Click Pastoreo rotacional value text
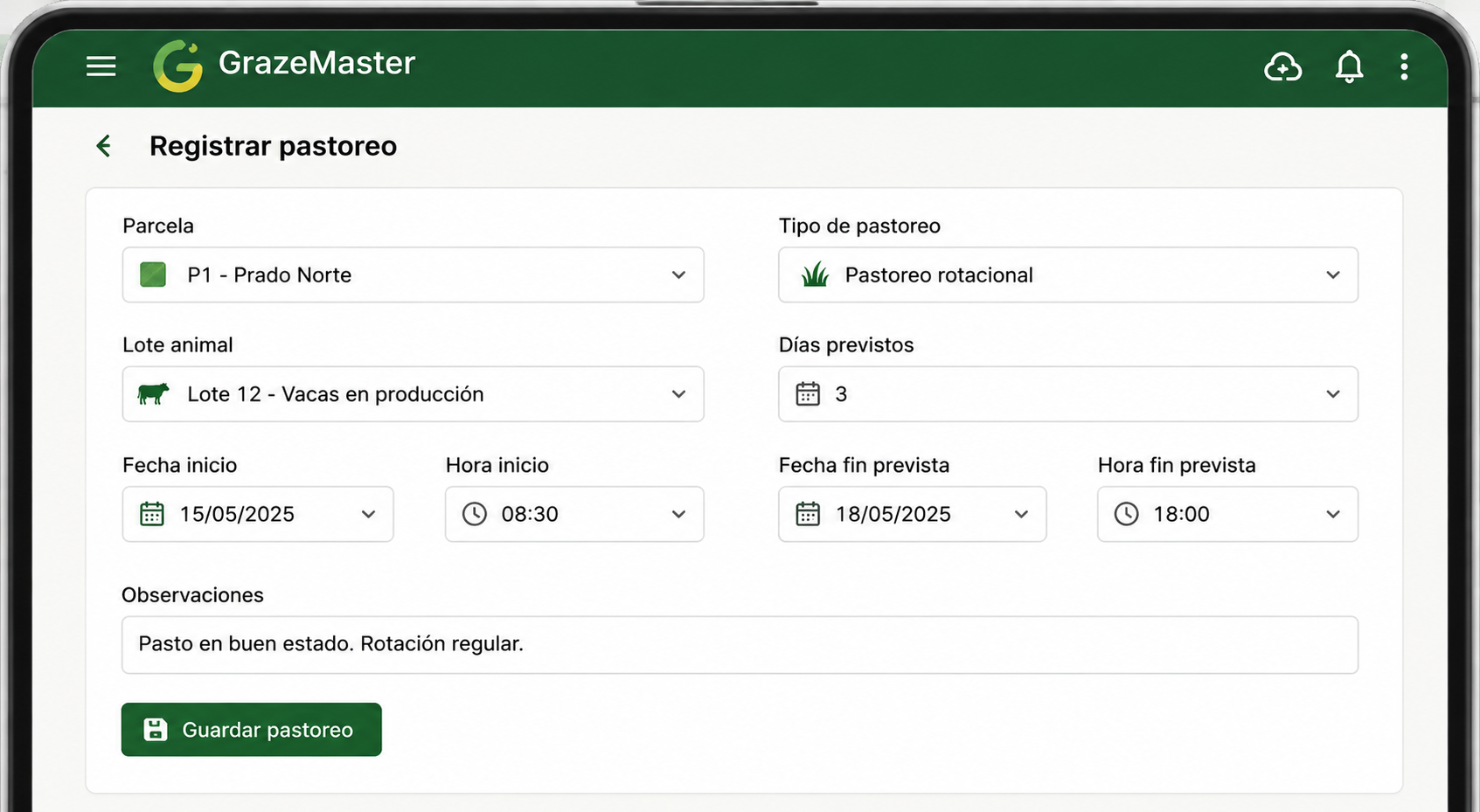Screen dimensions: 1480x812 (x=939, y=274)
